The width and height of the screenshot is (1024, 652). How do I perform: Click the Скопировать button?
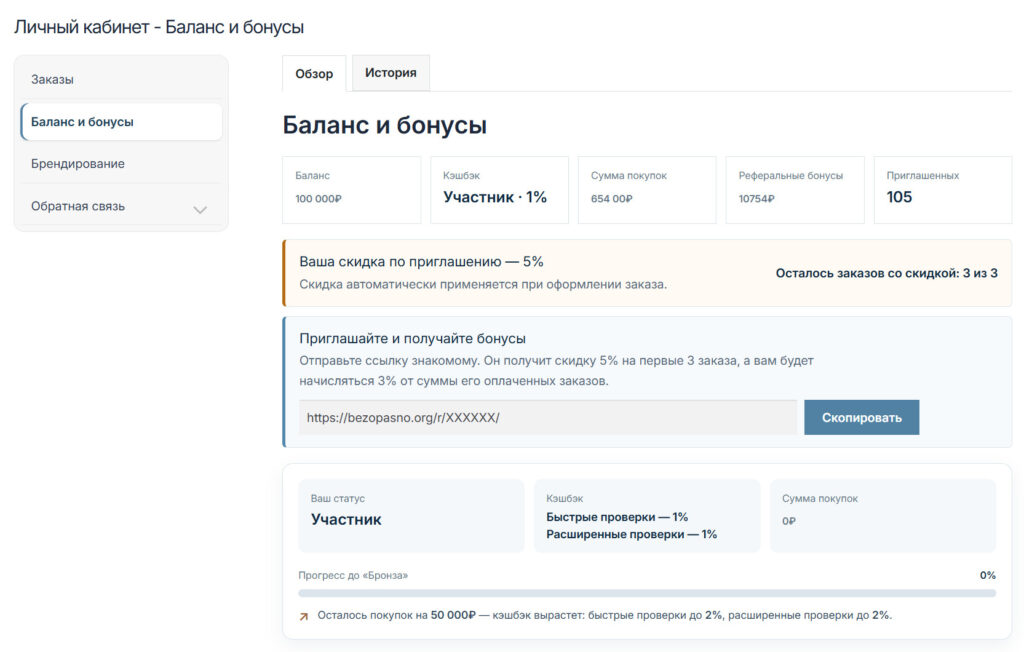[x=861, y=417]
